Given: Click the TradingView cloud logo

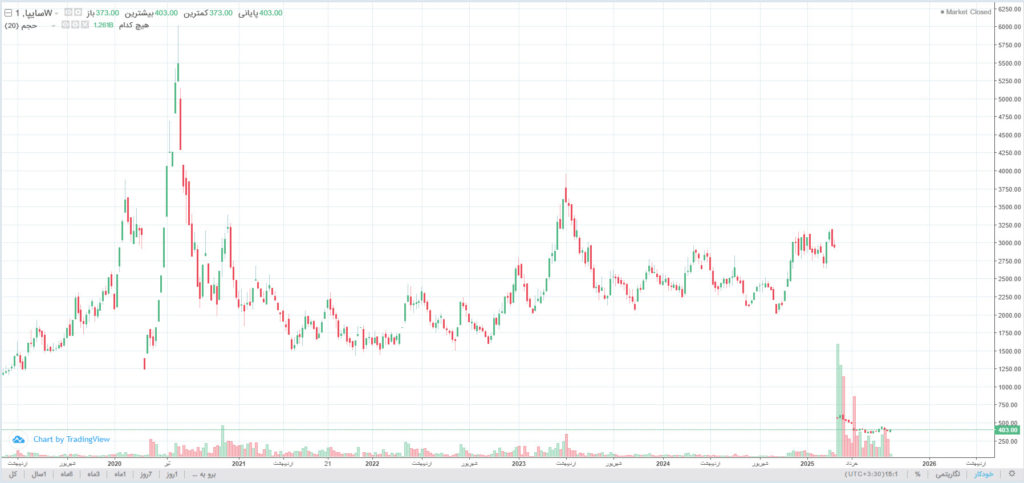Looking at the screenshot, I should 19,439.
